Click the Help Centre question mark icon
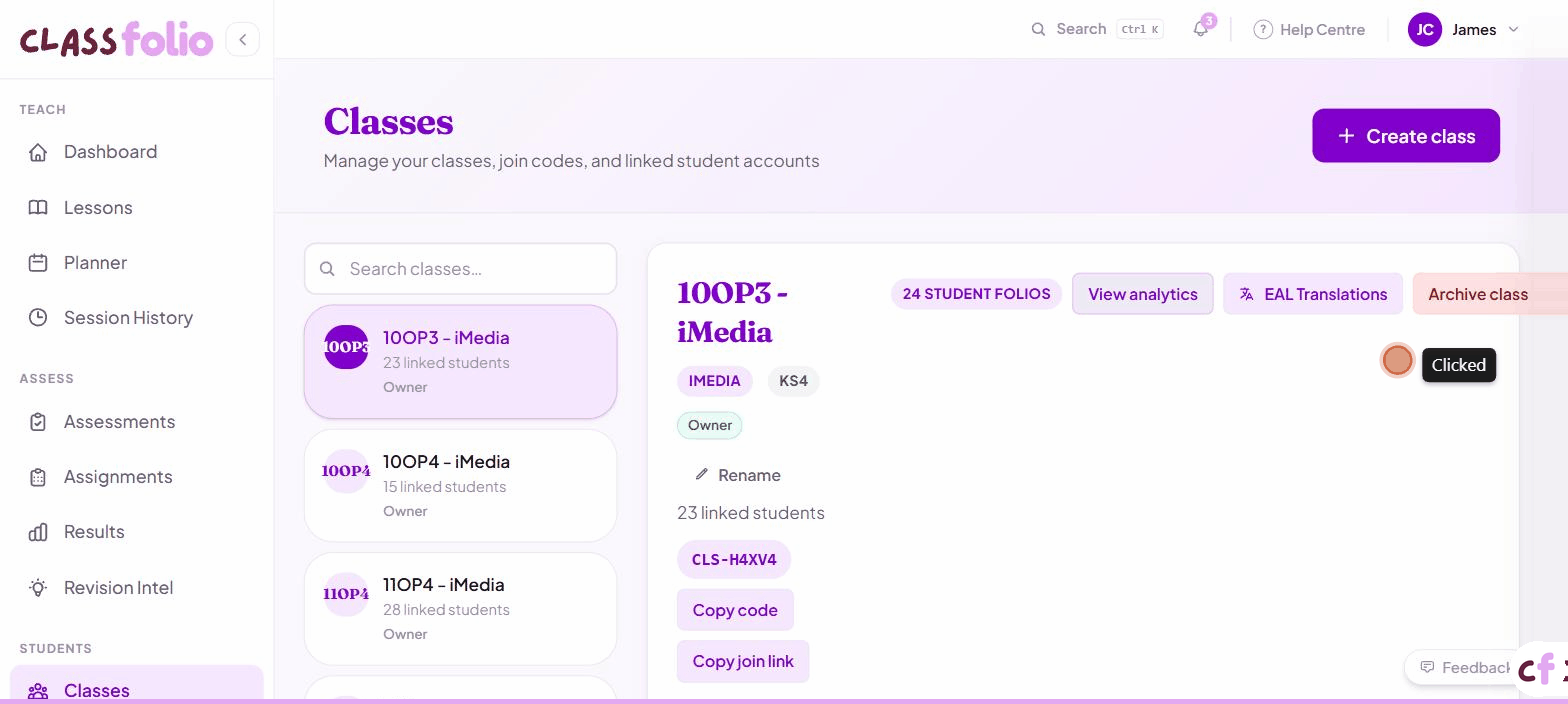Image resolution: width=1568 pixels, height=704 pixels. pyautogui.click(x=1263, y=29)
